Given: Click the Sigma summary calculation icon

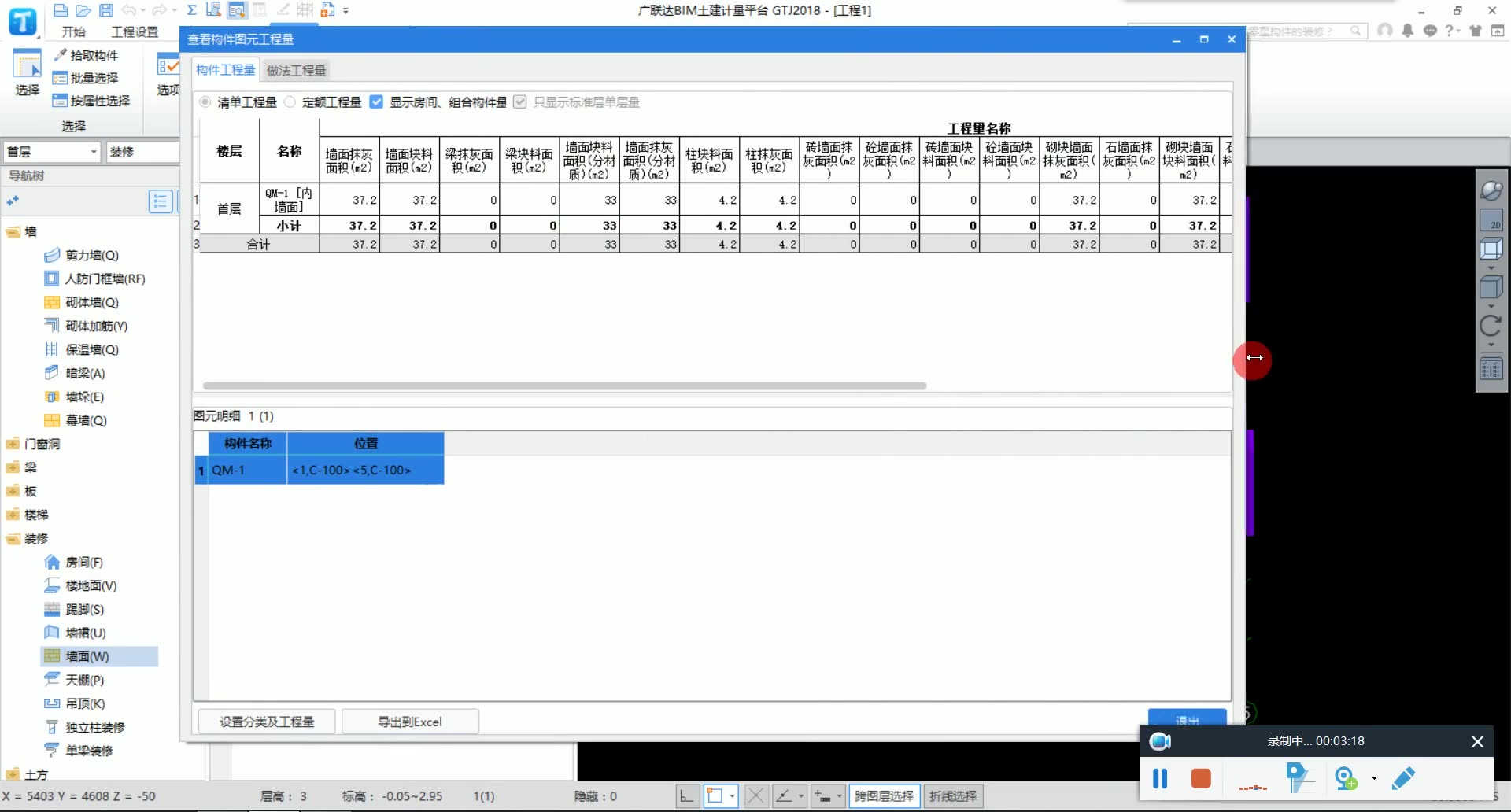Looking at the screenshot, I should tap(191, 10).
